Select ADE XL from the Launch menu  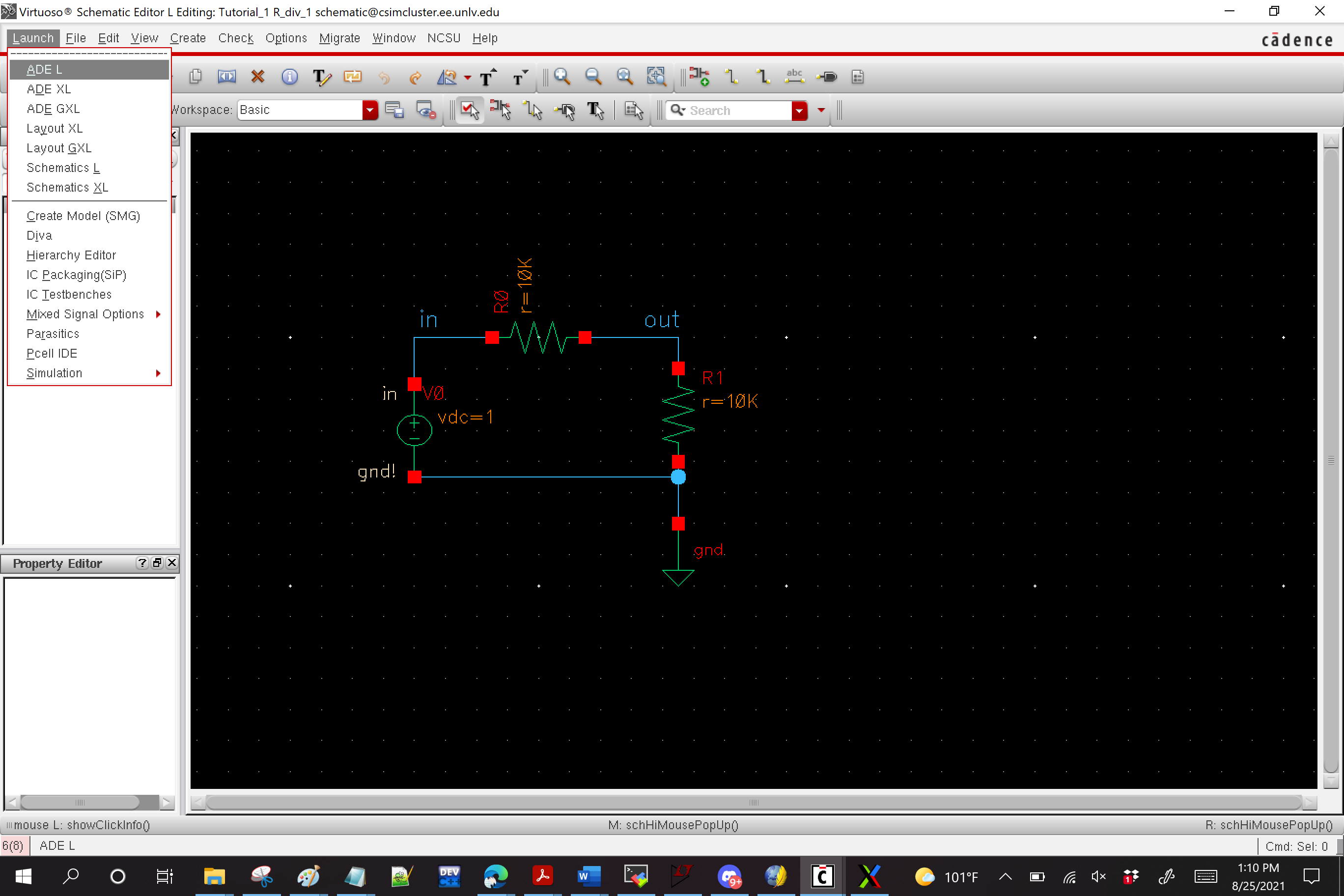coord(49,89)
